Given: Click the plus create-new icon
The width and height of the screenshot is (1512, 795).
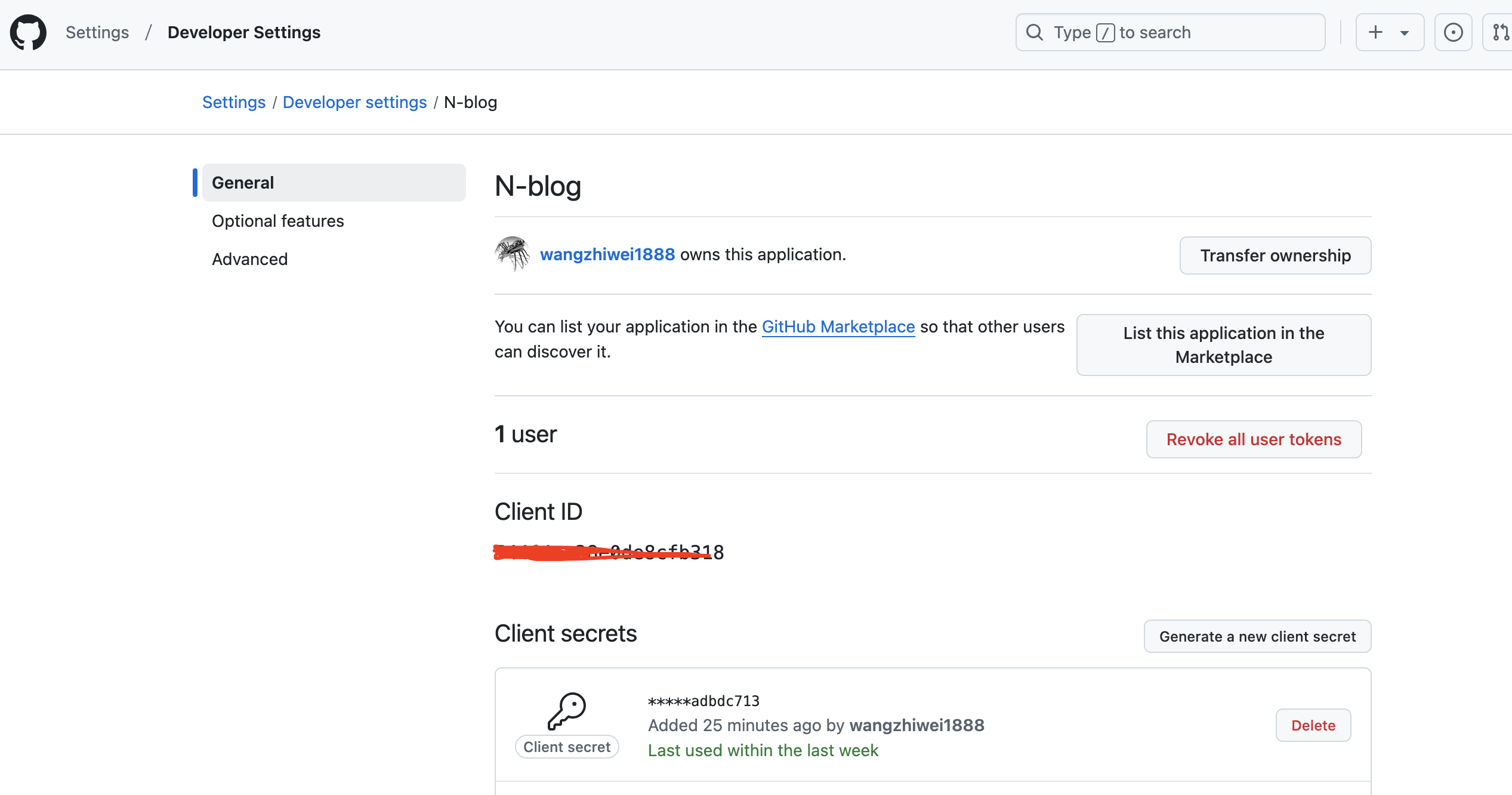Looking at the screenshot, I should point(1376,32).
